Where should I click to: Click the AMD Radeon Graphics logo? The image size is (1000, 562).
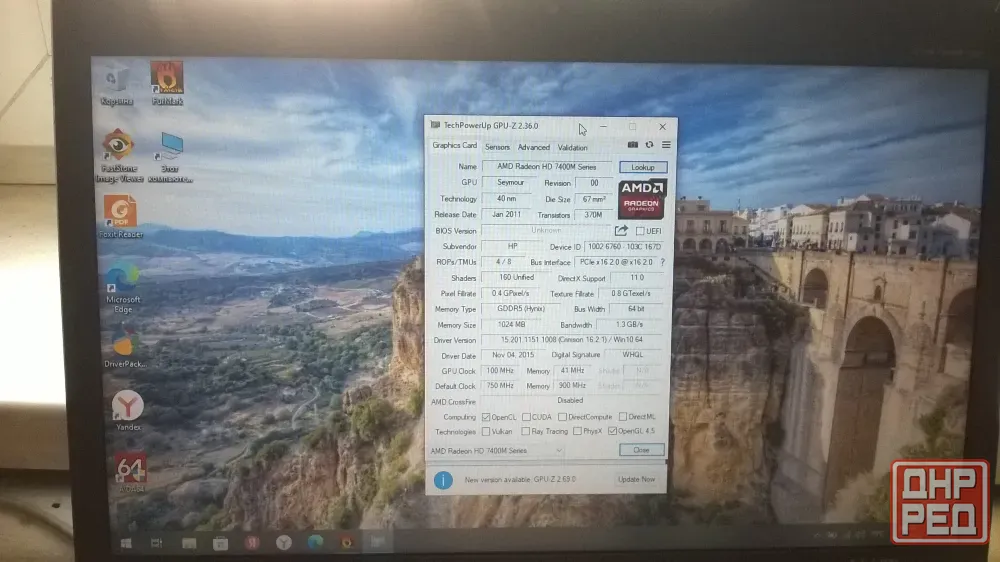click(x=642, y=199)
